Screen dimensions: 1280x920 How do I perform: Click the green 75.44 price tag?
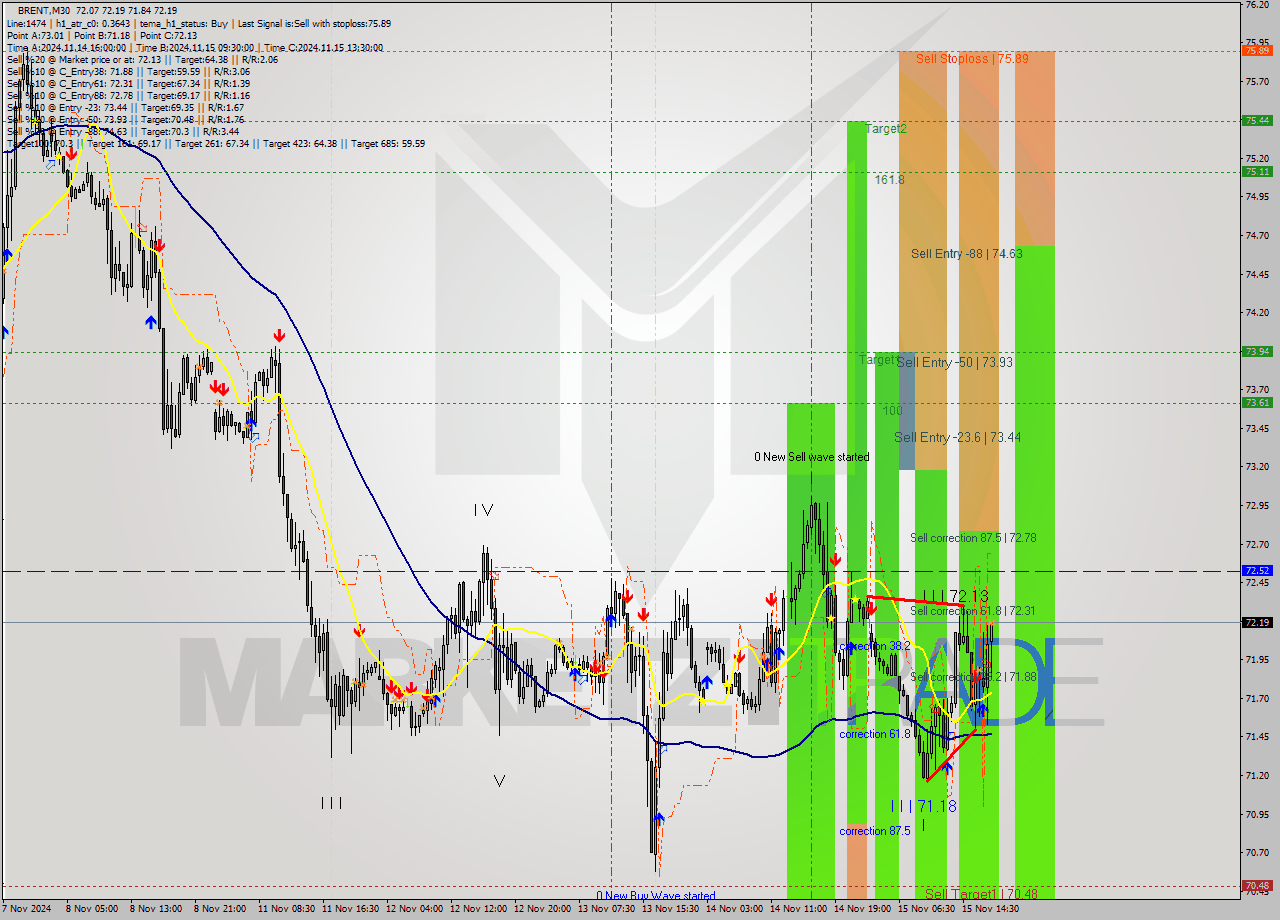pyautogui.click(x=1257, y=120)
